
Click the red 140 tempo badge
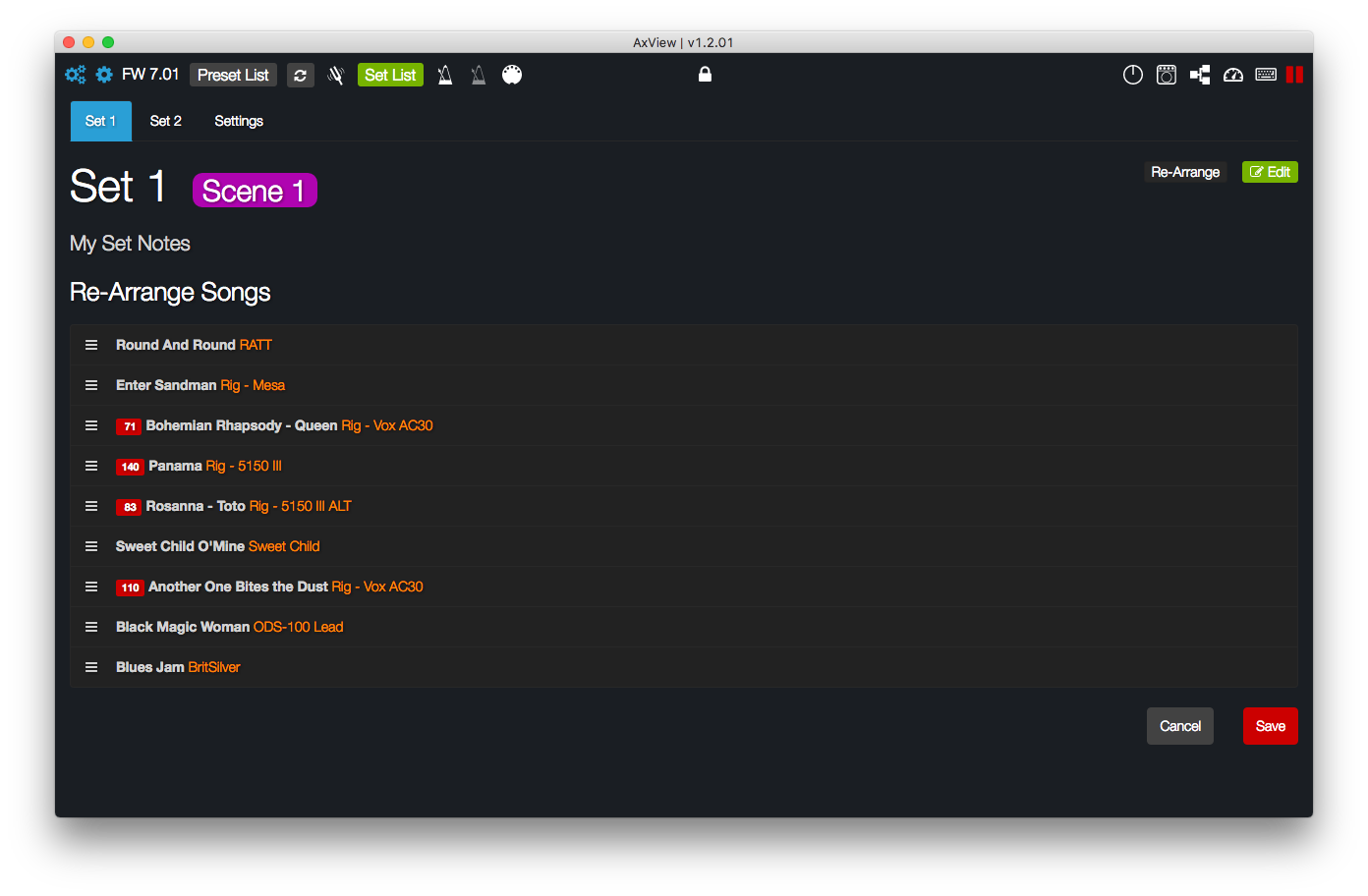[x=131, y=467]
